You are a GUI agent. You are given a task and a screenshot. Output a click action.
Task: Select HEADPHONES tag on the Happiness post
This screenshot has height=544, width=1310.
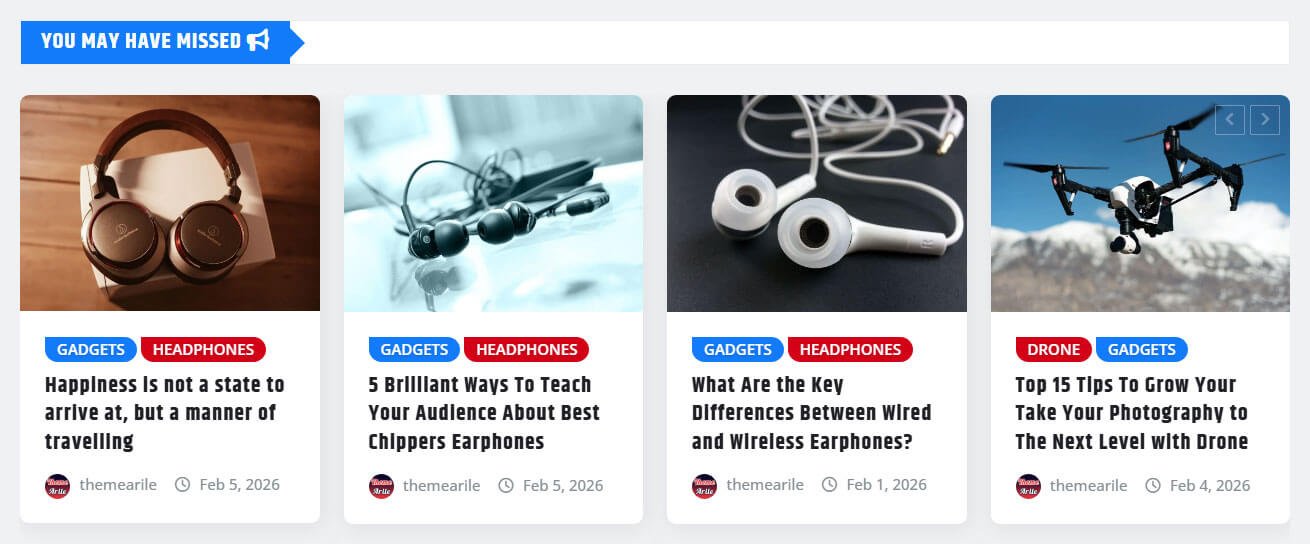pos(203,349)
